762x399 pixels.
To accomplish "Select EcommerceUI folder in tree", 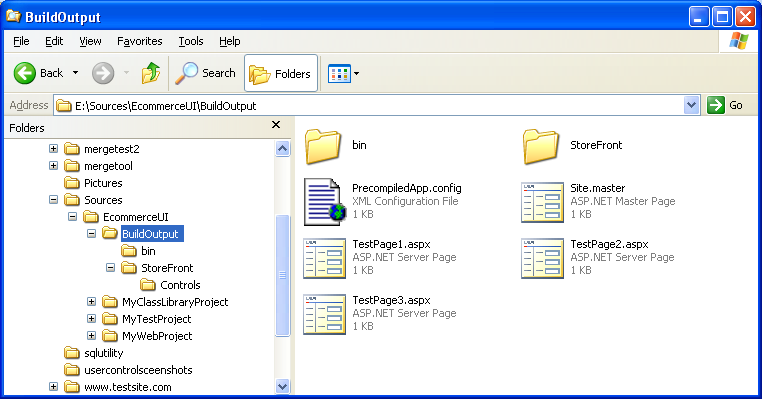I will pyautogui.click(x=126, y=217).
